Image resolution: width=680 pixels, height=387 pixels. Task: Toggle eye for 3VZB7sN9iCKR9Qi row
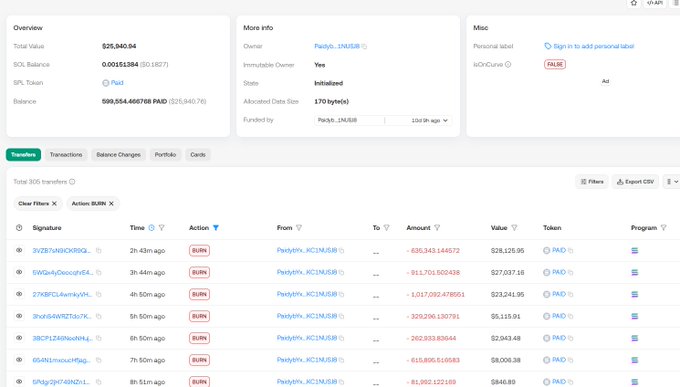[x=19, y=250]
